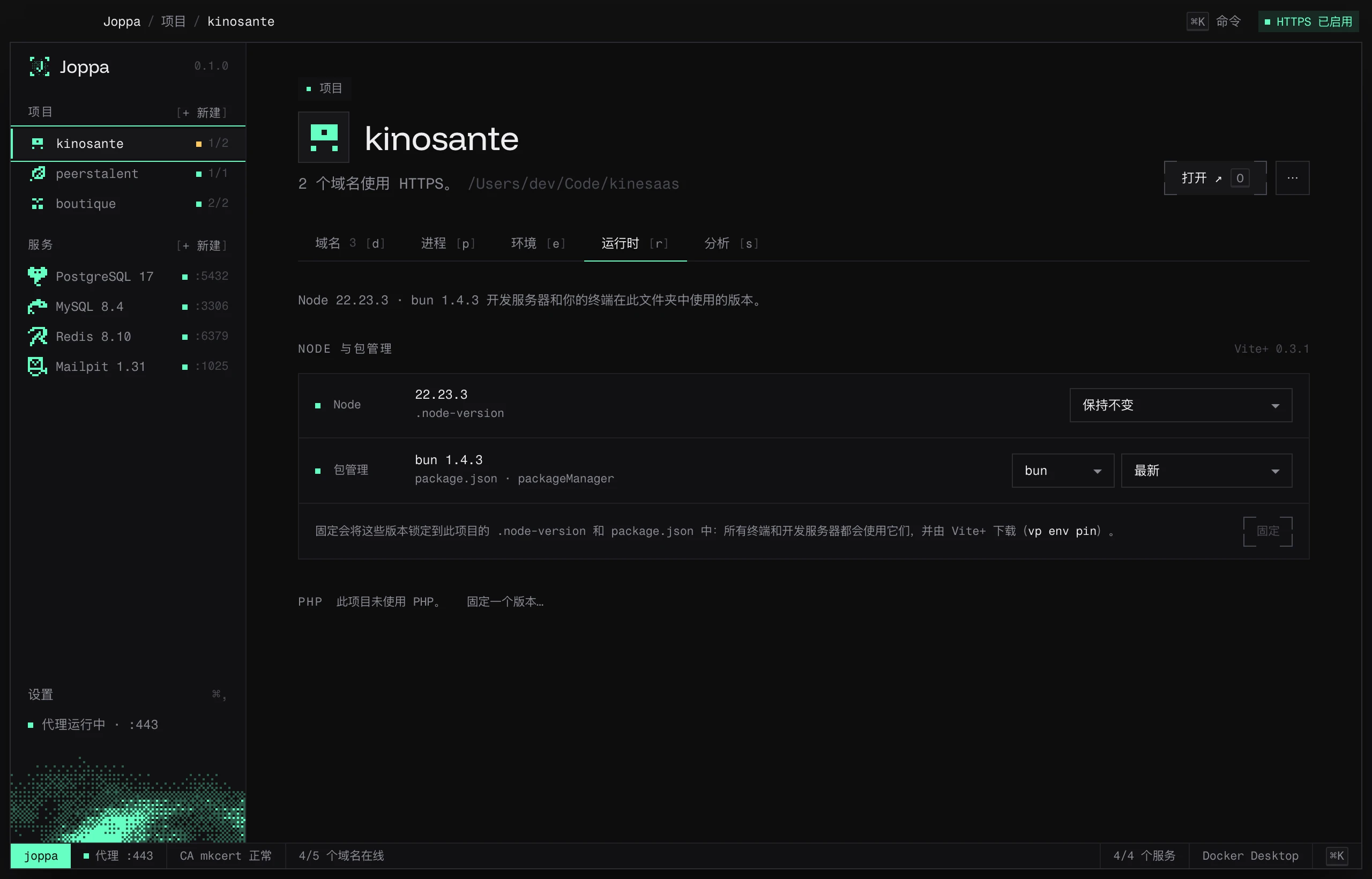Open the bun package manager dropdown
This screenshot has height=879, width=1372.
(1063, 471)
